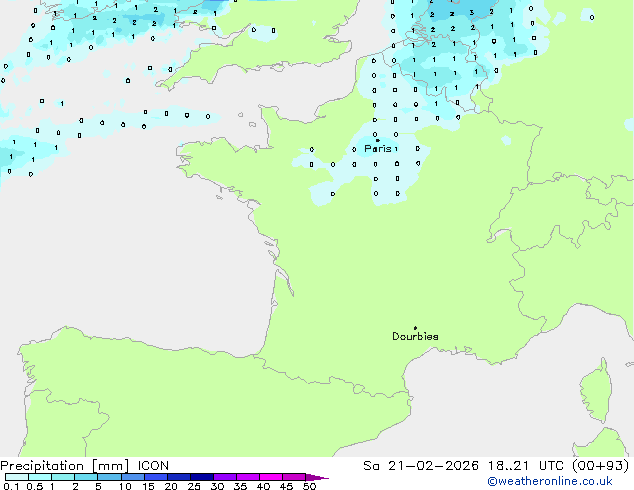
Task: Pick the 15–20 mm legend swatch
Action: click(155, 477)
